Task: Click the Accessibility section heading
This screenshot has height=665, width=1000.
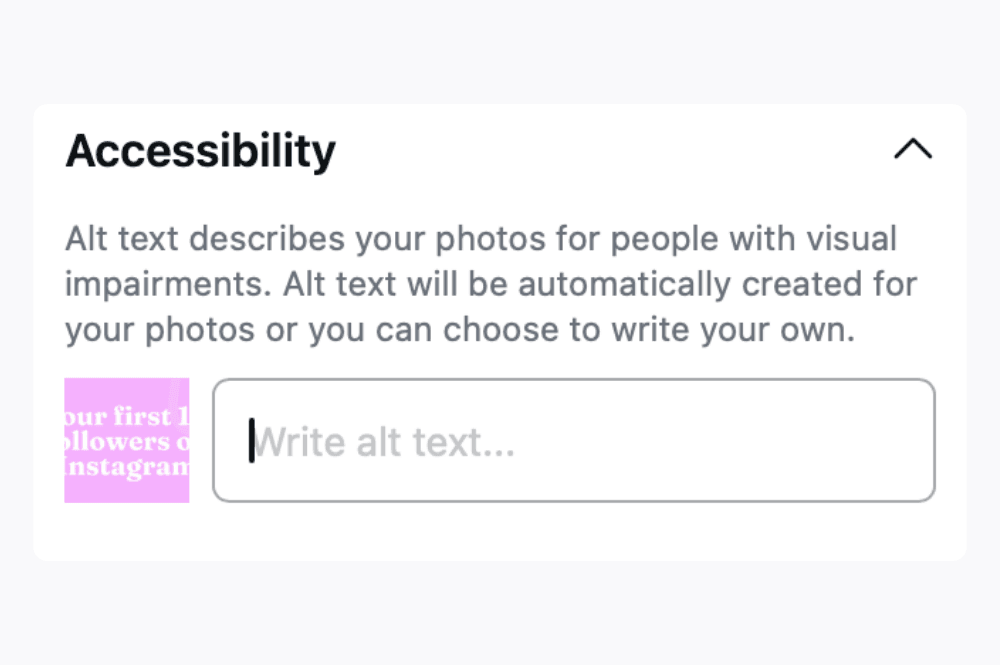Action: [x=200, y=151]
